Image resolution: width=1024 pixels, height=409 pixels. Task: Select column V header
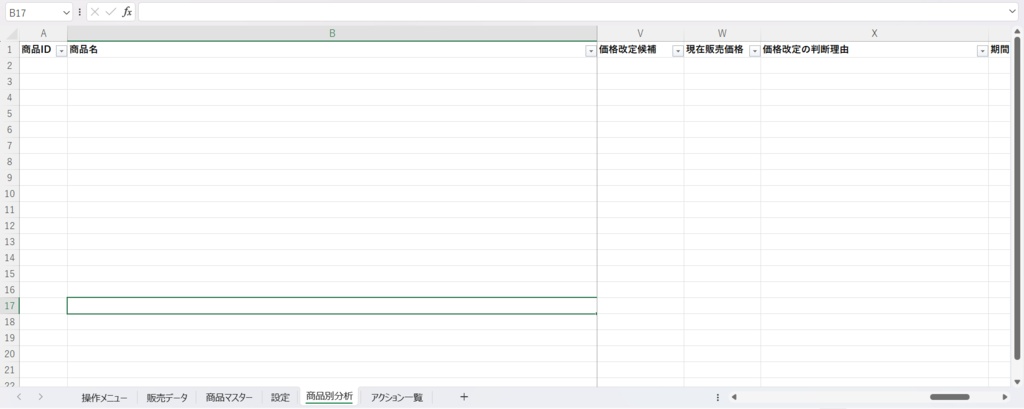tap(641, 33)
